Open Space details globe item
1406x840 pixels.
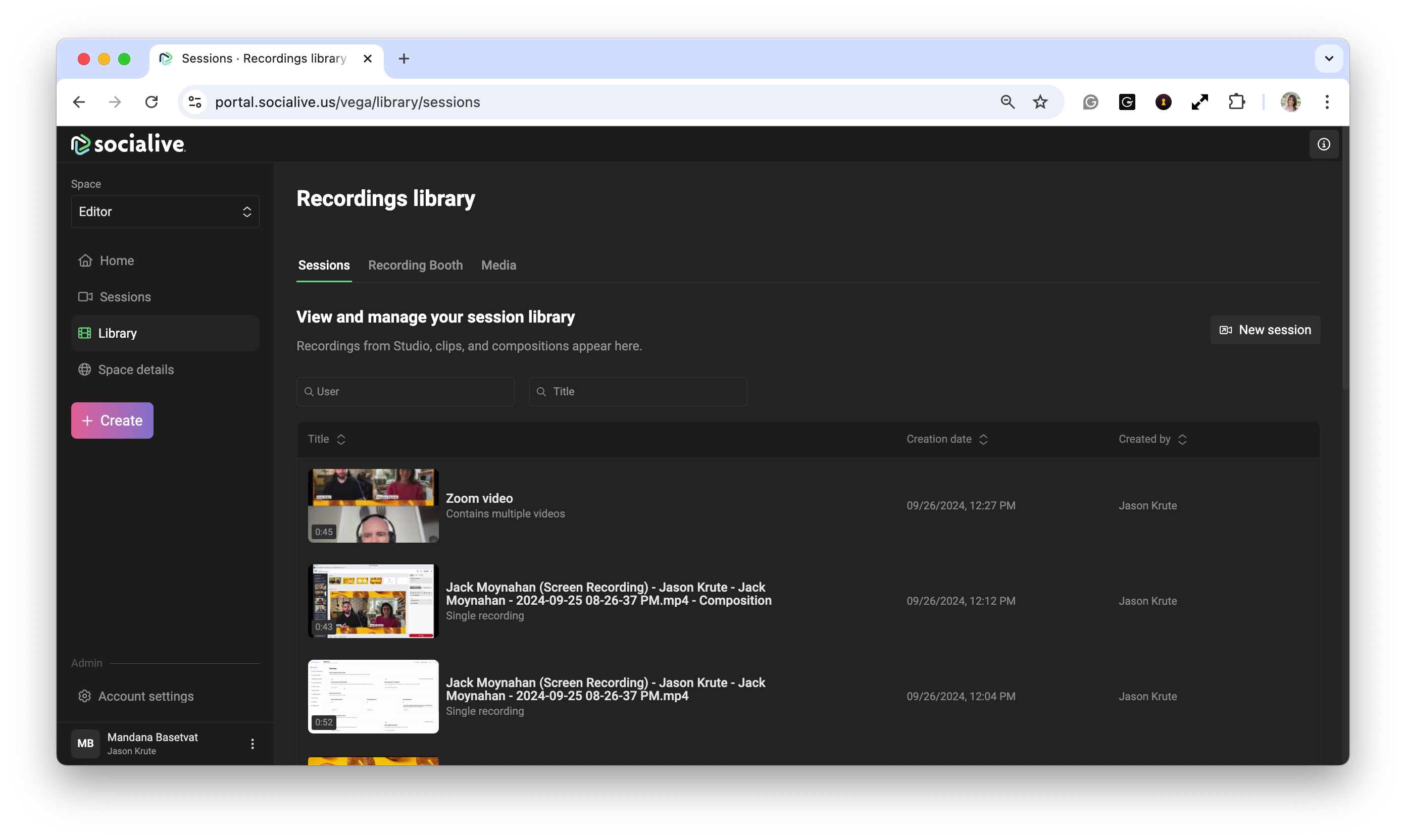click(x=135, y=370)
